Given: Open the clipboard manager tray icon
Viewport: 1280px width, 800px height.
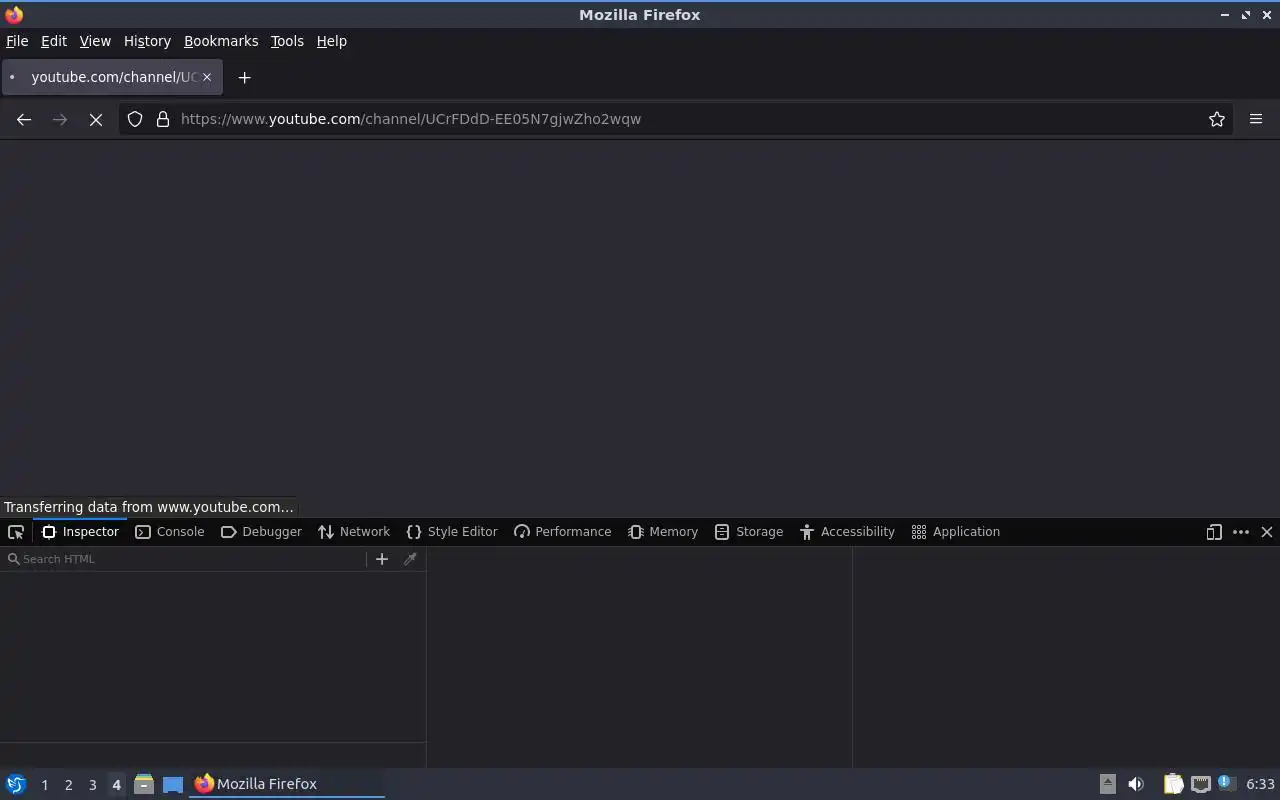Looking at the screenshot, I should (1173, 784).
